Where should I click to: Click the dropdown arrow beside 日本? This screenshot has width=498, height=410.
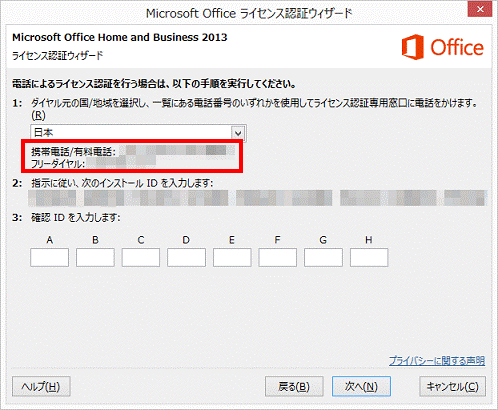pos(238,133)
